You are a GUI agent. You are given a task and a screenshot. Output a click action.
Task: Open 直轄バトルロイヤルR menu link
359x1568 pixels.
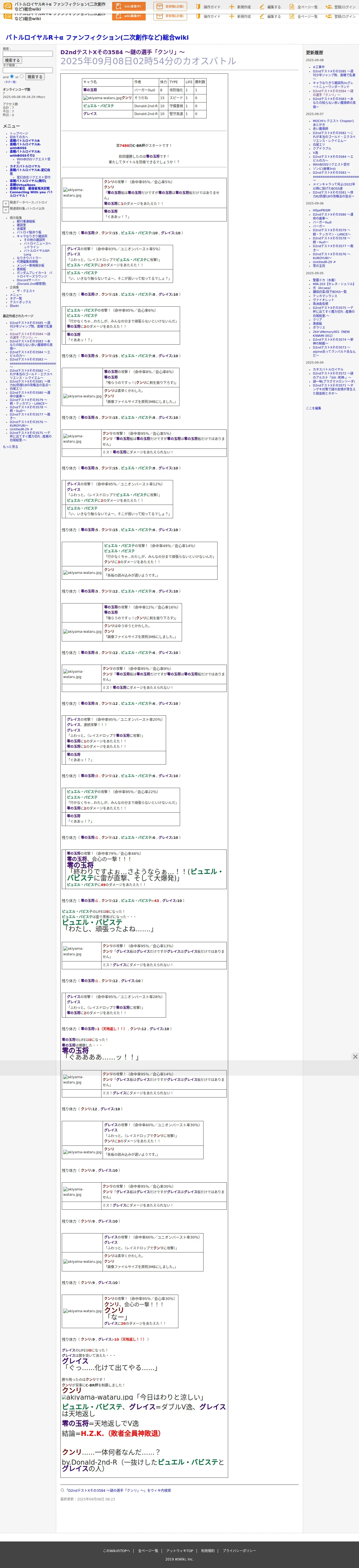[x=24, y=141]
